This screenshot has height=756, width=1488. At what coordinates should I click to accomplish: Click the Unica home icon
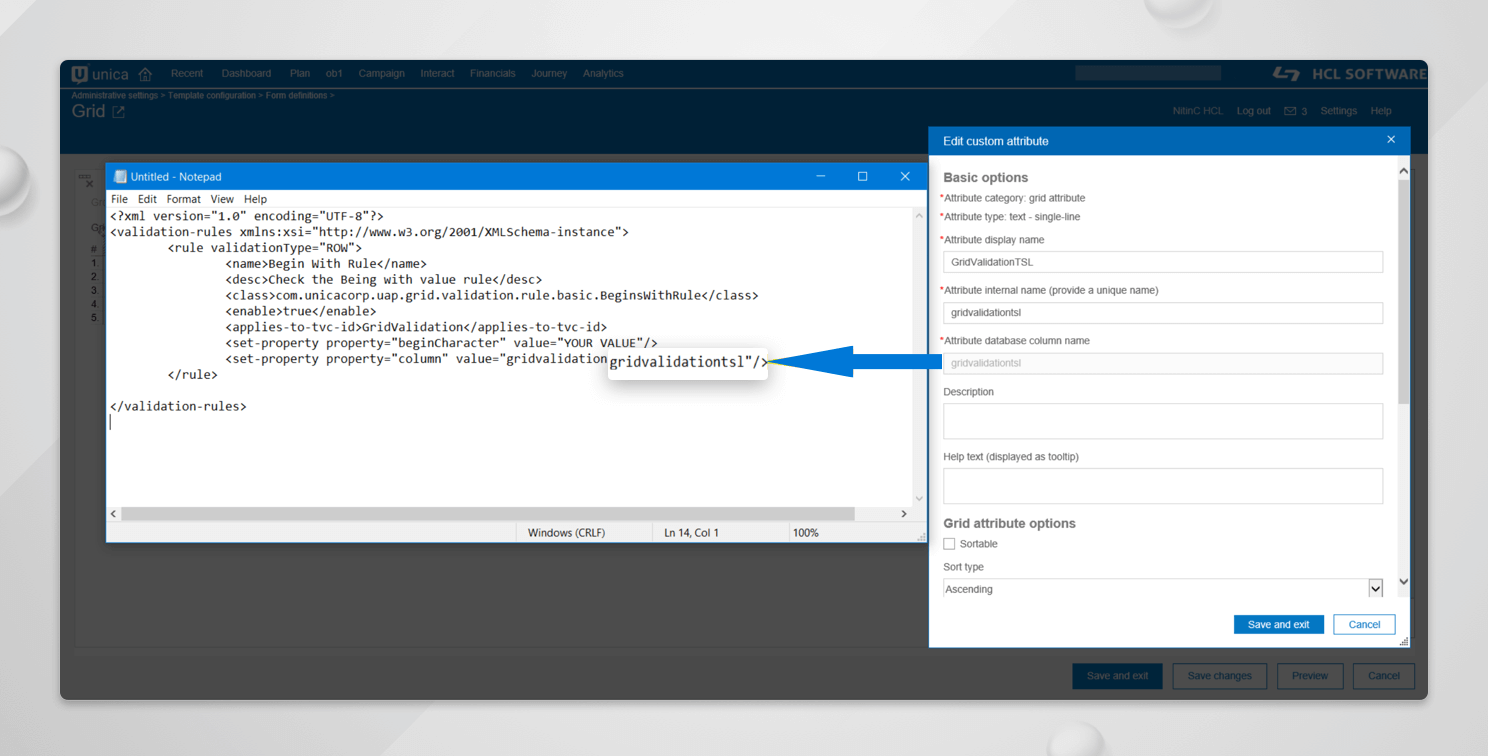[145, 73]
